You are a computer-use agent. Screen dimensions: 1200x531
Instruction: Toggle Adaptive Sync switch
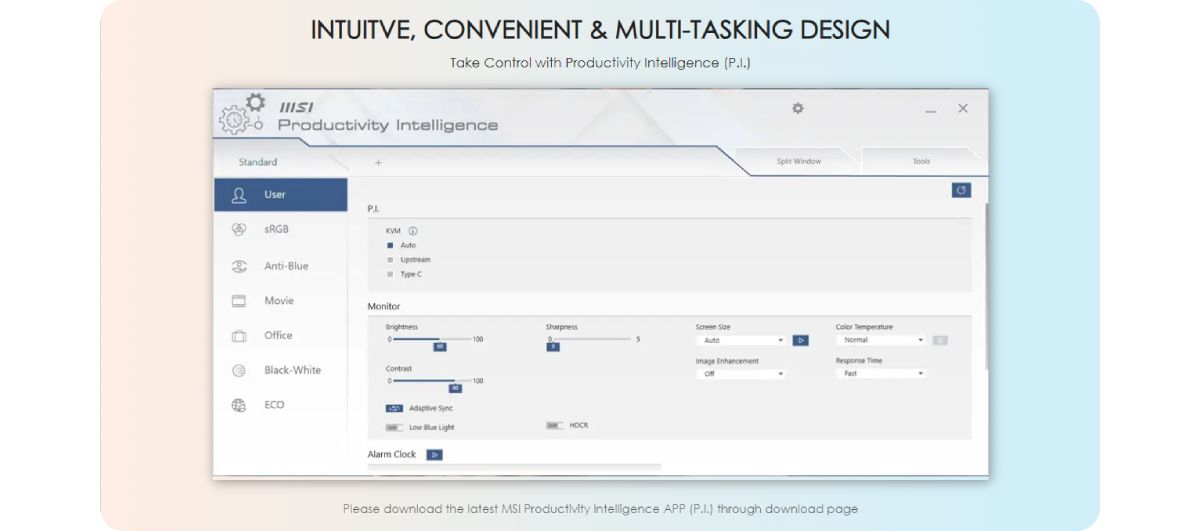394,408
